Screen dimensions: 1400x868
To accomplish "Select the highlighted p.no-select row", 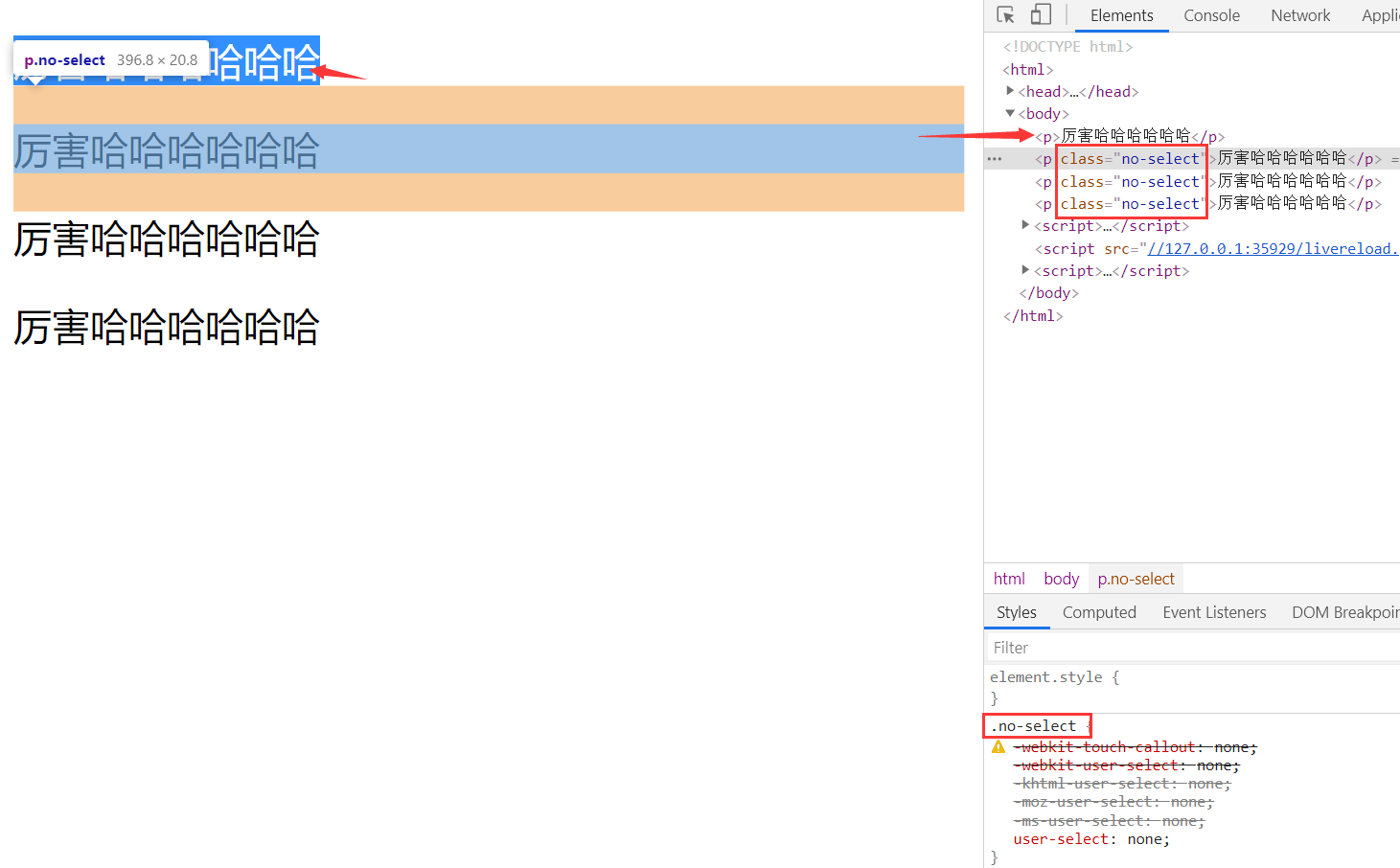I will [1192, 159].
